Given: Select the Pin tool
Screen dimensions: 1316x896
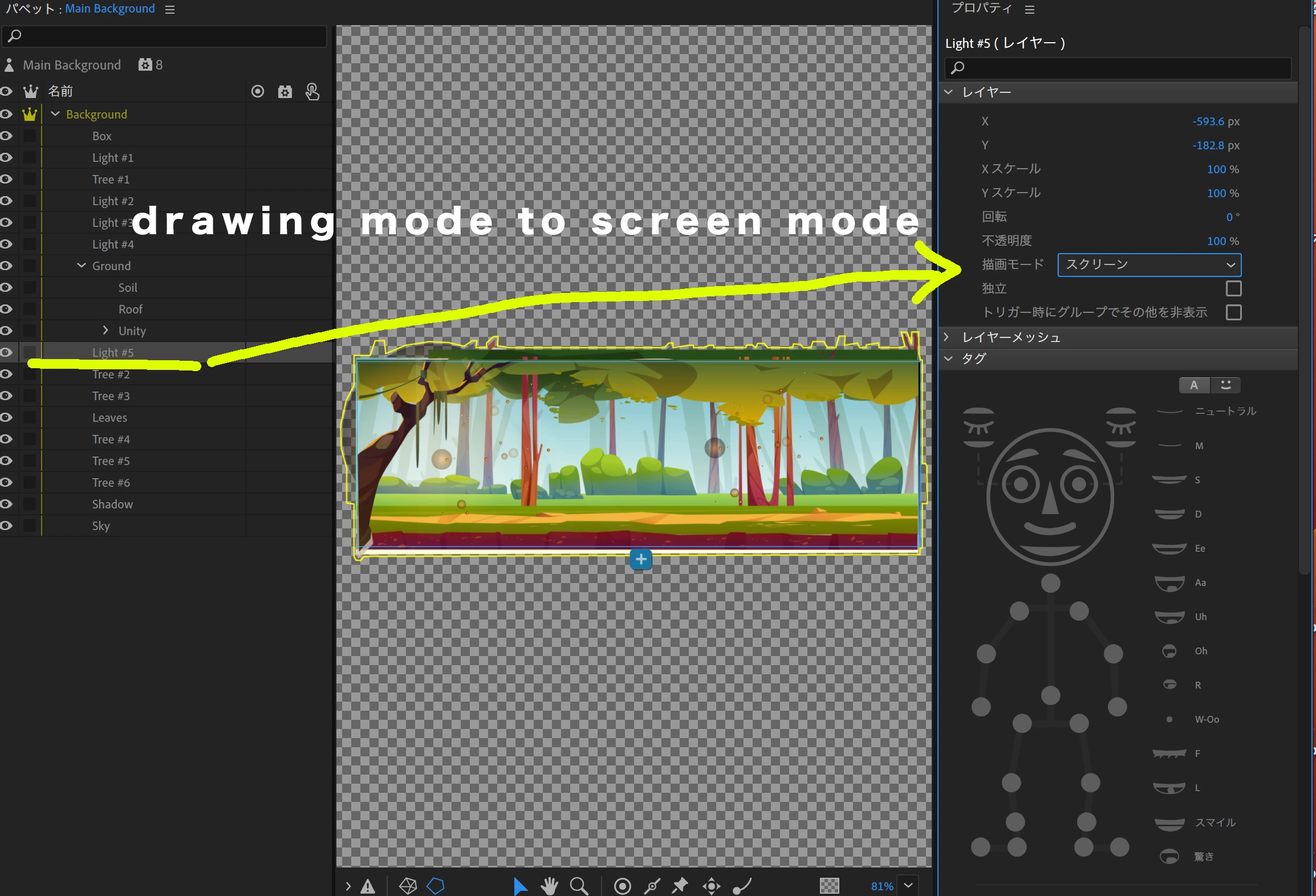Looking at the screenshot, I should (680, 886).
